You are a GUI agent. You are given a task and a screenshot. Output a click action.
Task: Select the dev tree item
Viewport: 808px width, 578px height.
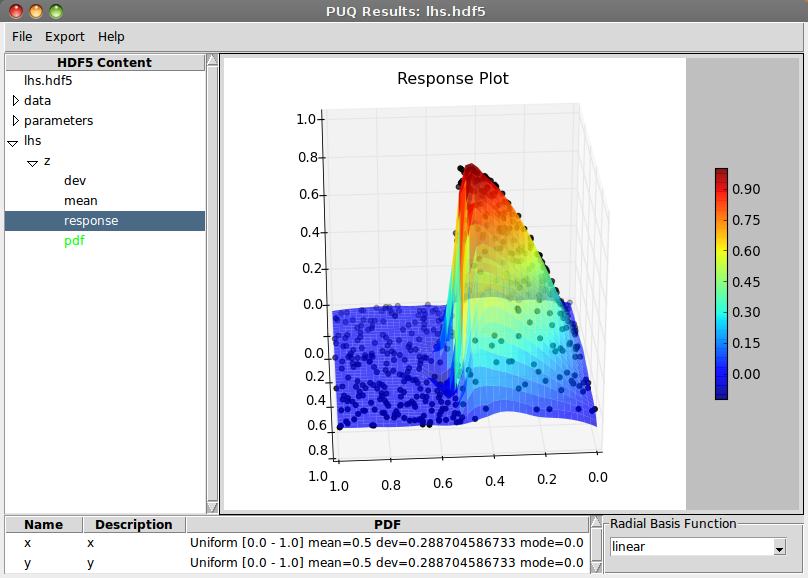pyautogui.click(x=75, y=181)
